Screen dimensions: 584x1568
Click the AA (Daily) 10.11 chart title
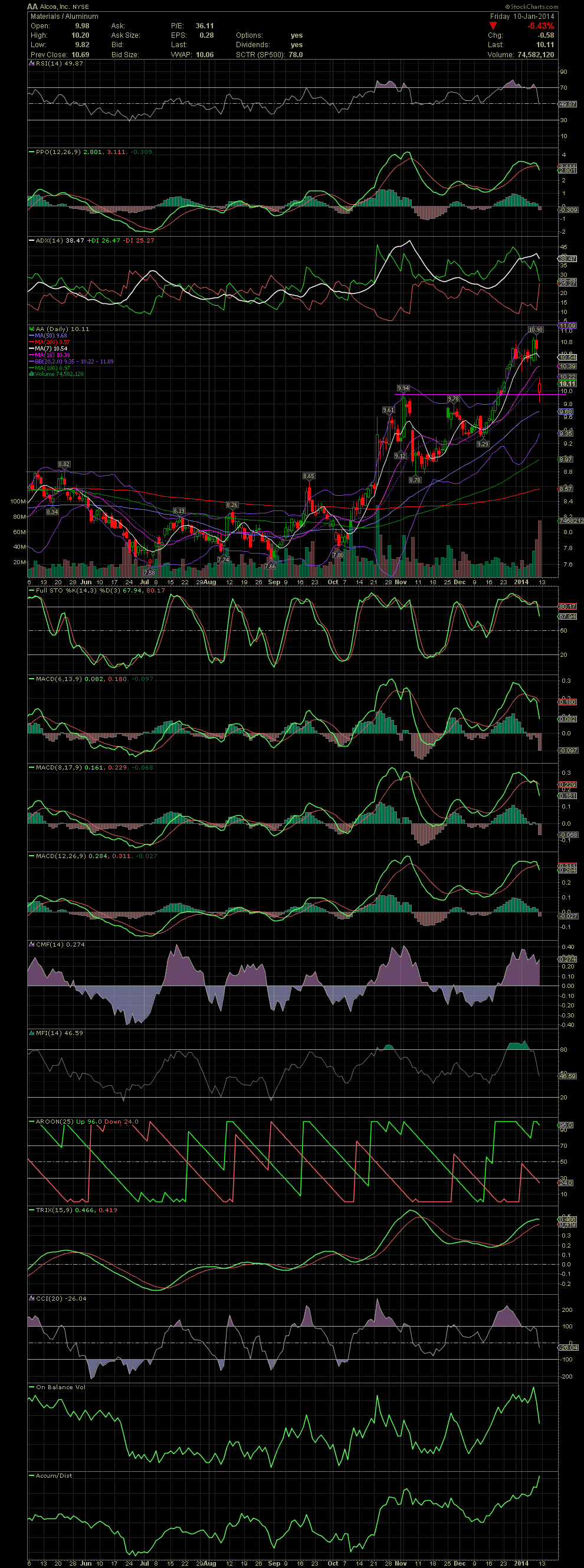(62, 329)
